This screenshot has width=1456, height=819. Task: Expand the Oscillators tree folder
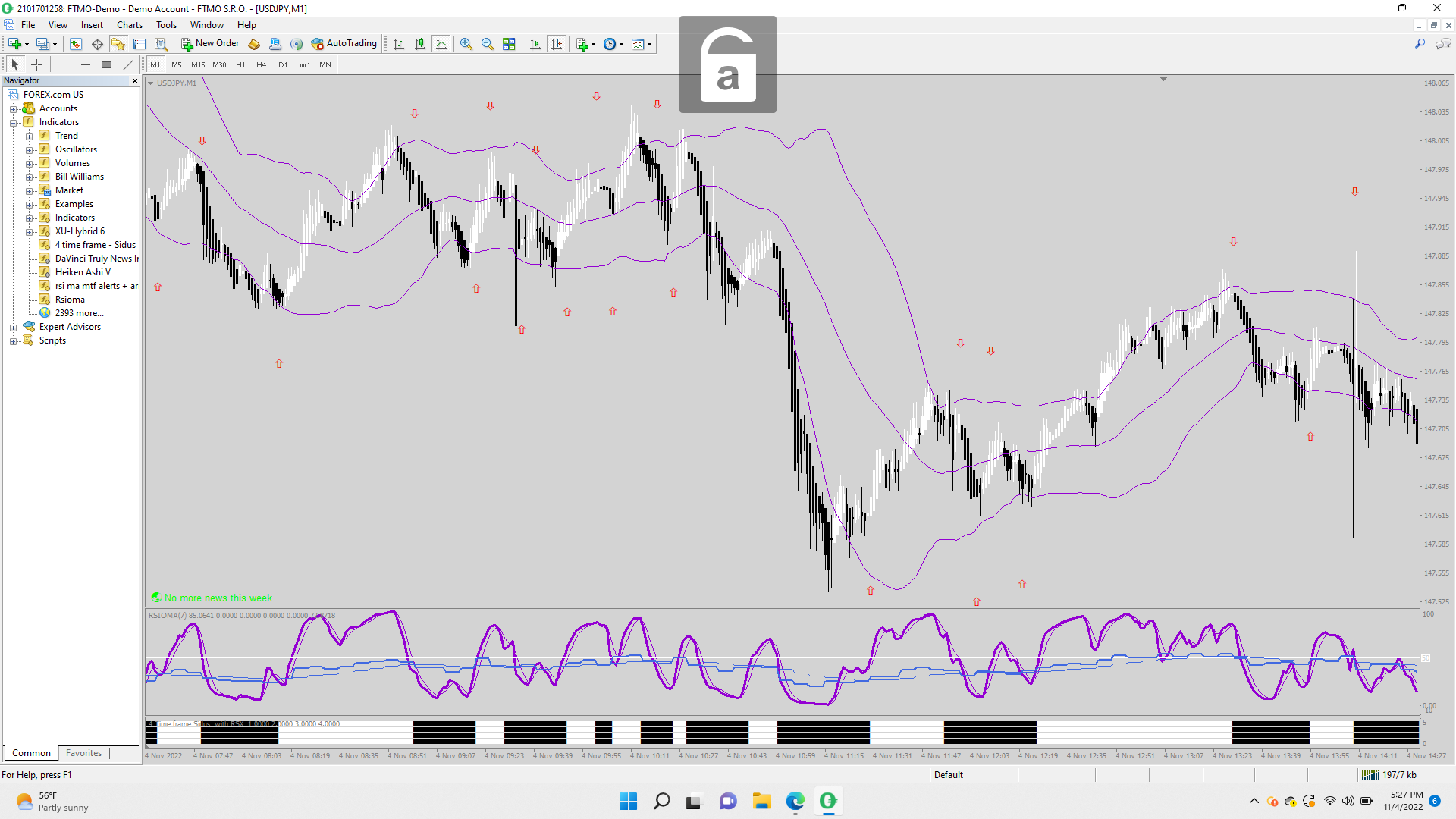(29, 150)
